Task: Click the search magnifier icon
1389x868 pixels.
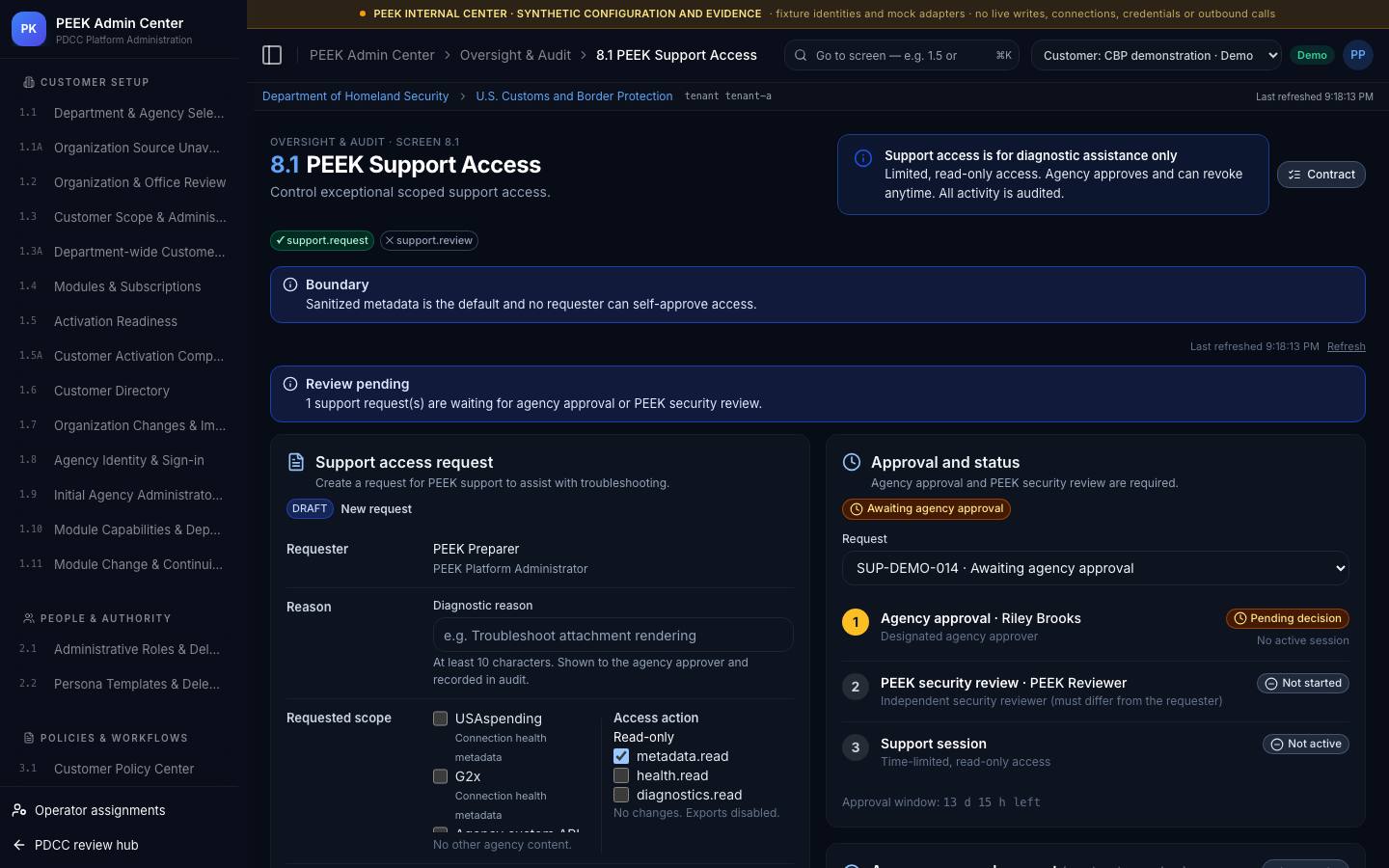Action: (x=801, y=55)
